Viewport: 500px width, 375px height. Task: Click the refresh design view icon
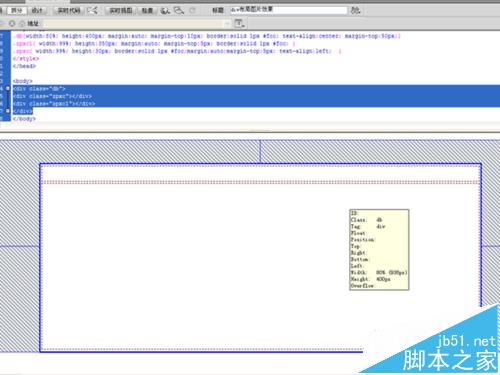192,11
